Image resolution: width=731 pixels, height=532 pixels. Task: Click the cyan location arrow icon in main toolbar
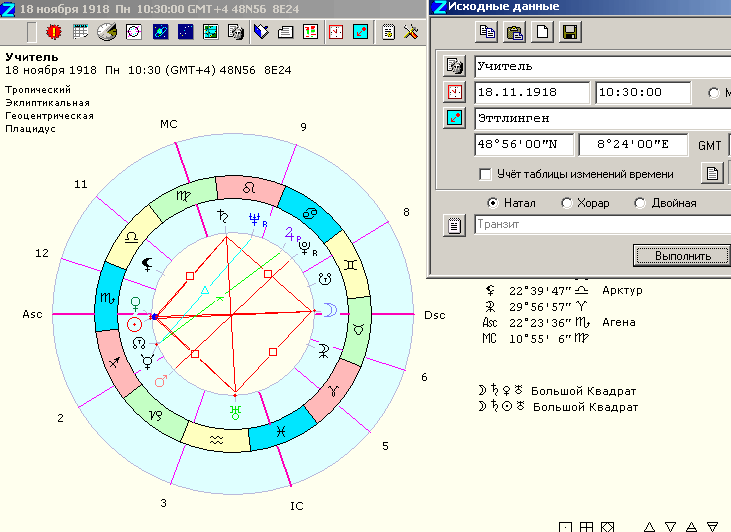pos(361,32)
